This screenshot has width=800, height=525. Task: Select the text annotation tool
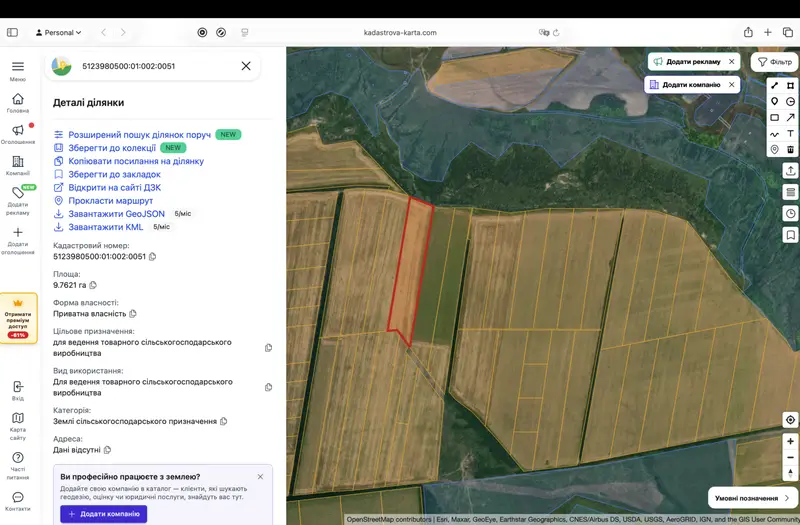[790, 133]
